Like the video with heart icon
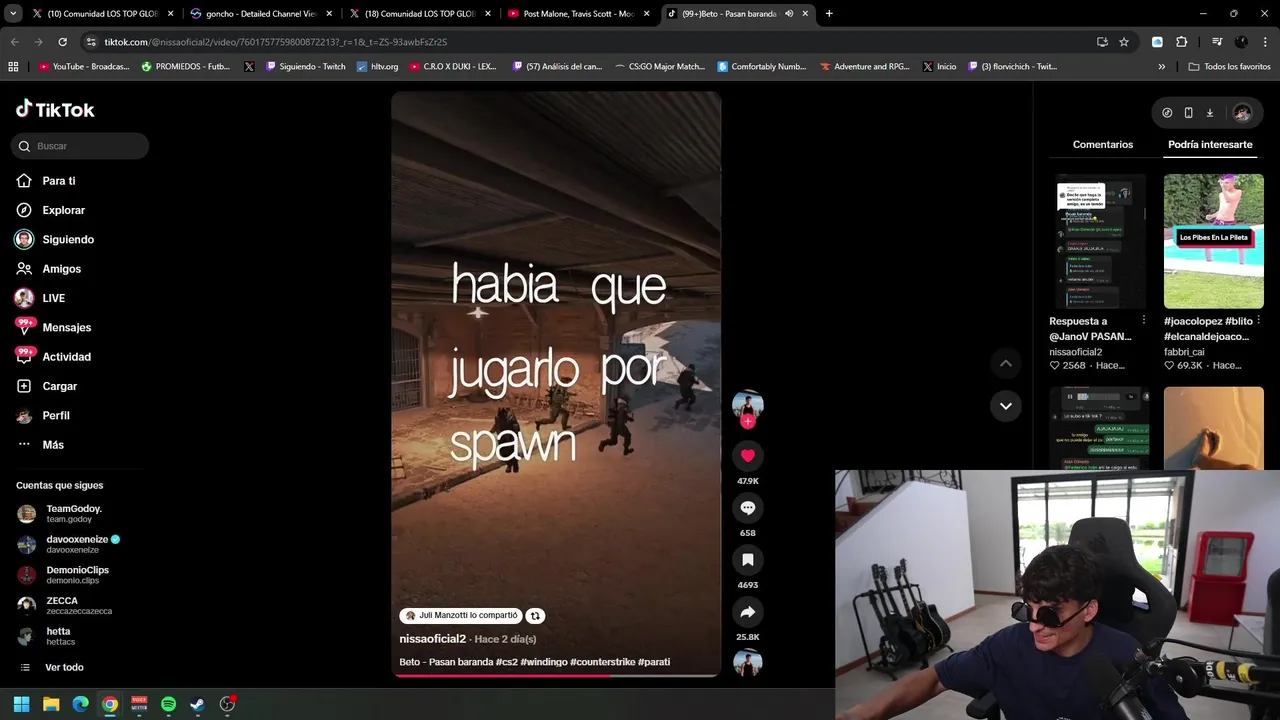Screen dimensions: 1280x720 [x=747, y=455]
